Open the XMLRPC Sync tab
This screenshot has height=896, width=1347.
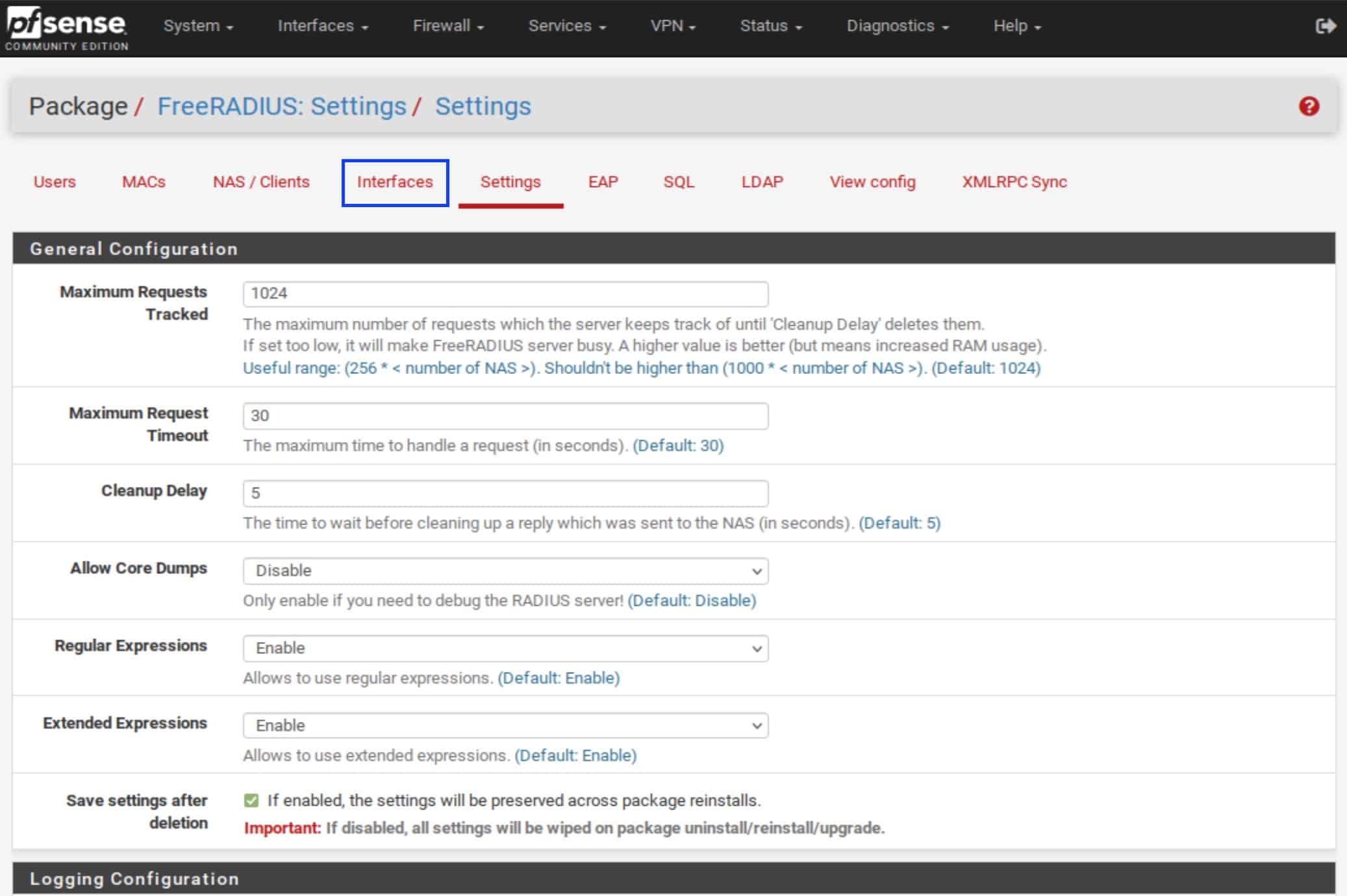[1014, 182]
